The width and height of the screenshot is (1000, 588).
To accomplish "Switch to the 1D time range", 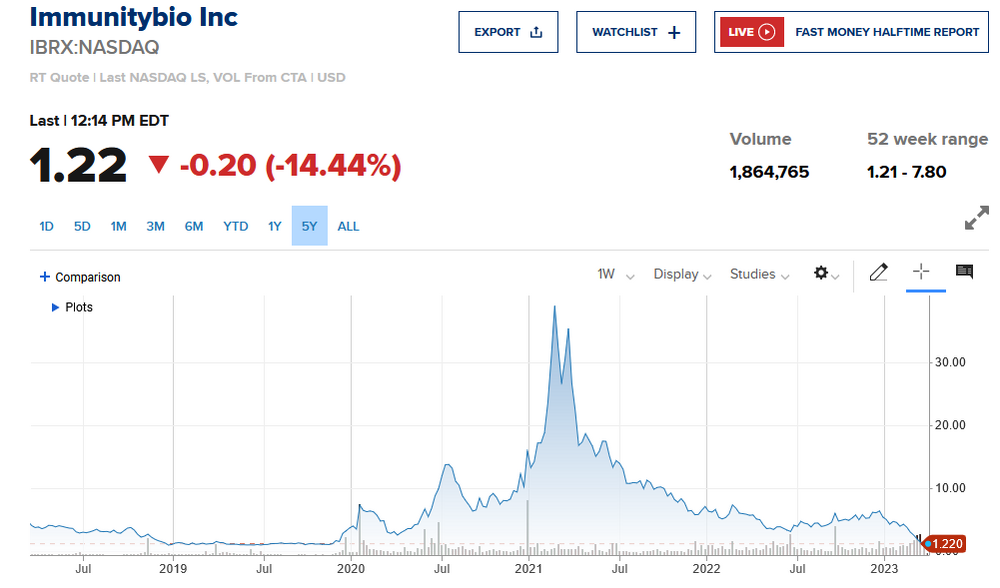I will pyautogui.click(x=46, y=226).
